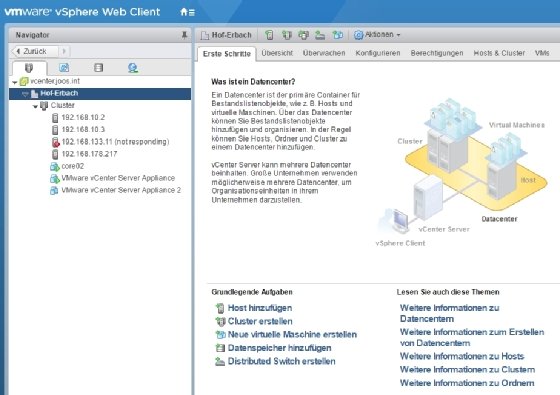
Task: Pin the Navigator panel
Action: pos(184,35)
